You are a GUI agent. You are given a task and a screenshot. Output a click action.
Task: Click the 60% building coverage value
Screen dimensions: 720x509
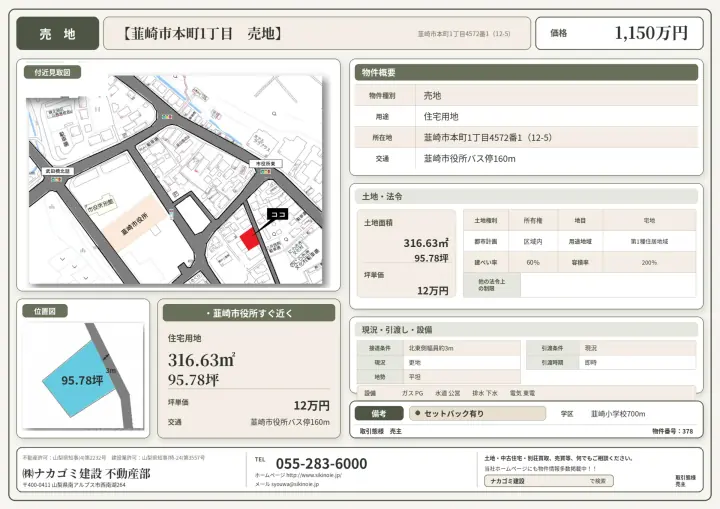[x=533, y=263]
